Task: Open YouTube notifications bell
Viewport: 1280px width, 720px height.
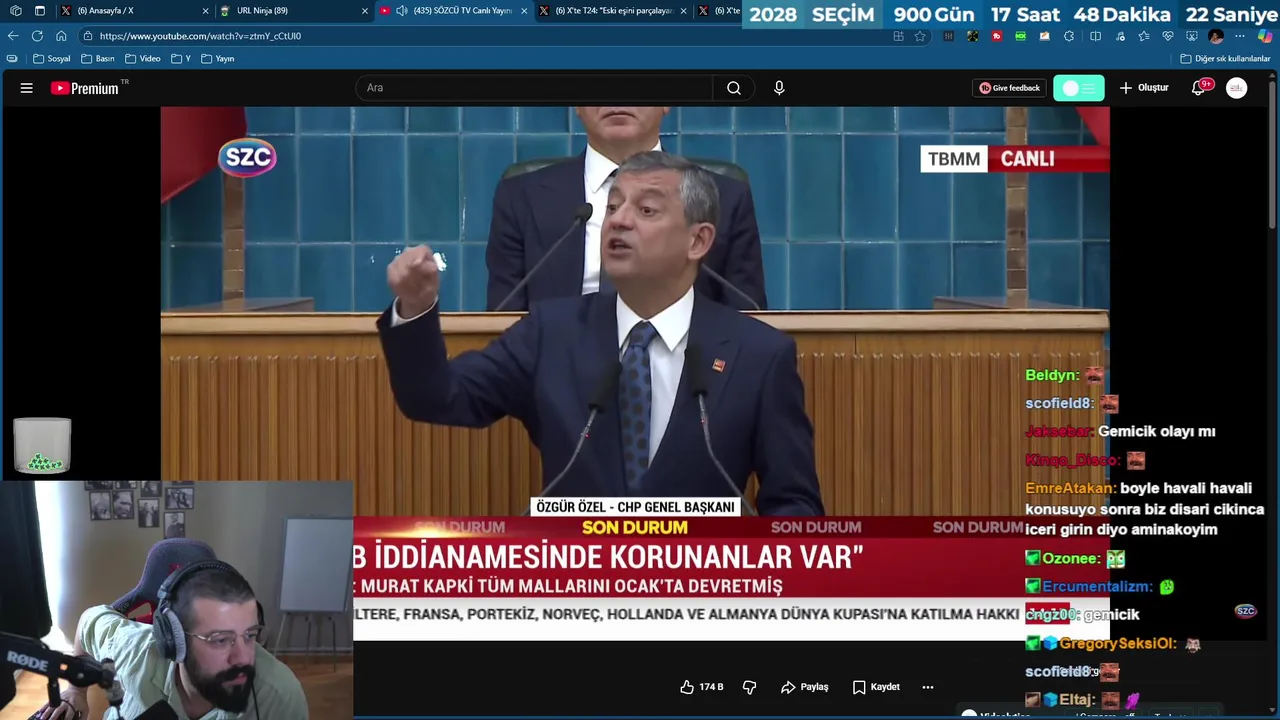Action: (x=1198, y=88)
